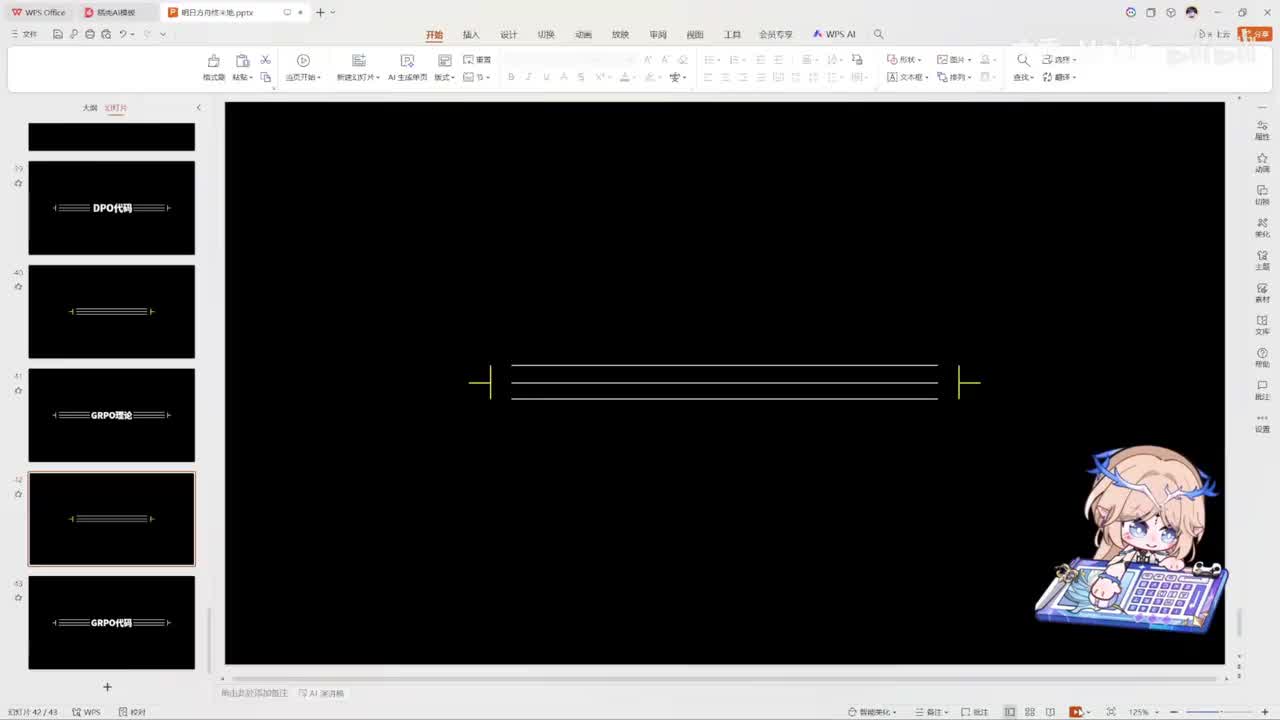Open Print Preview from quick toolbar

[106, 34]
